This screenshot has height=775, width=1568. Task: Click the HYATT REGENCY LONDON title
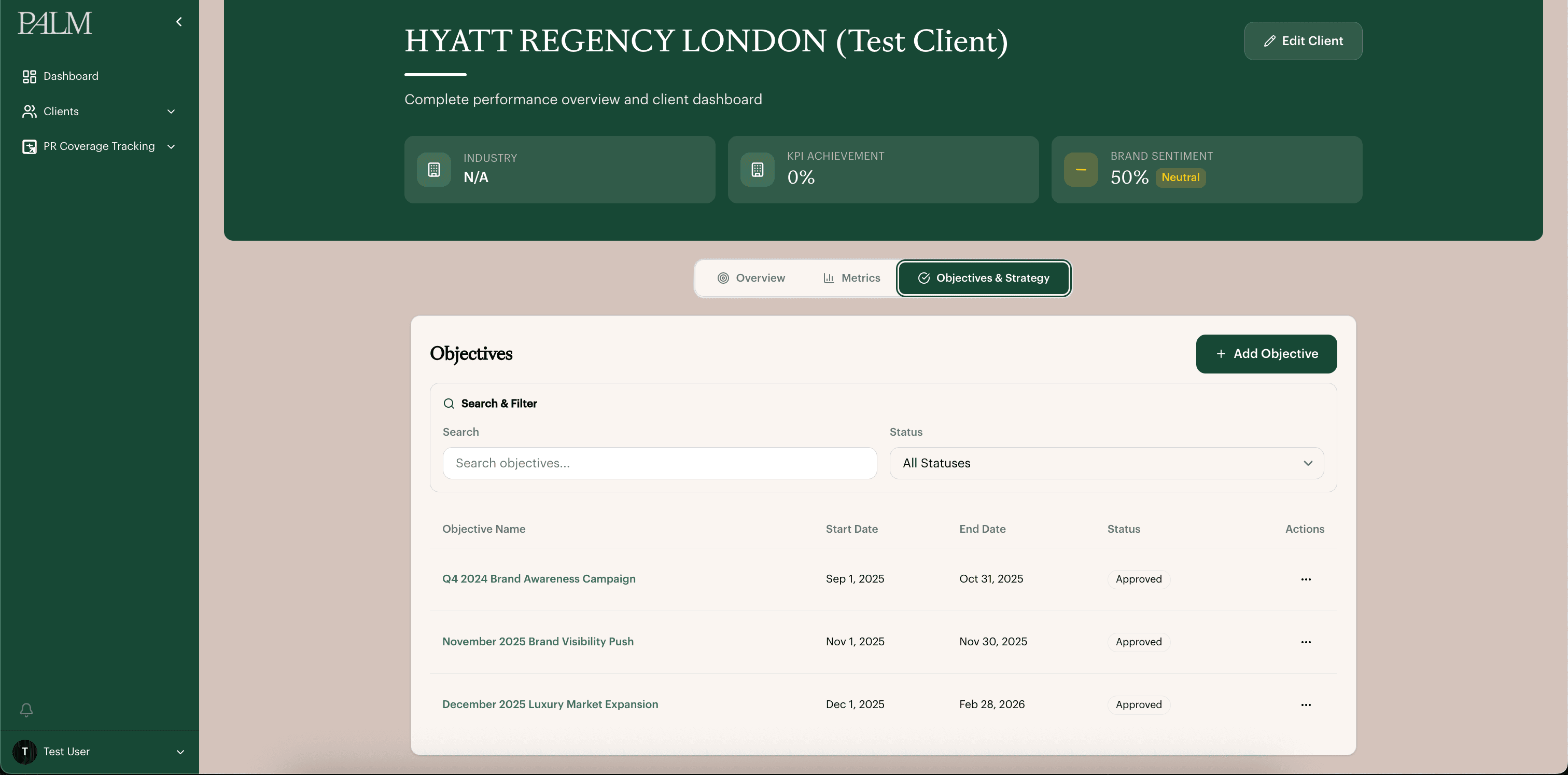[706, 41]
